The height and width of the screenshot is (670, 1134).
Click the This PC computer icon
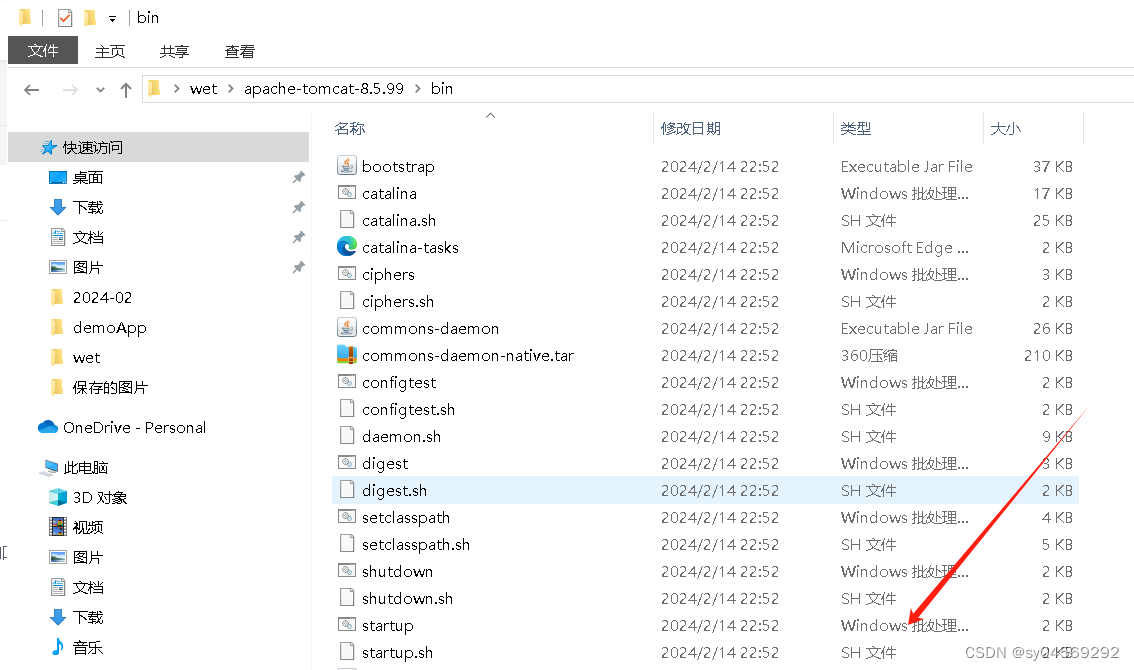[48, 468]
